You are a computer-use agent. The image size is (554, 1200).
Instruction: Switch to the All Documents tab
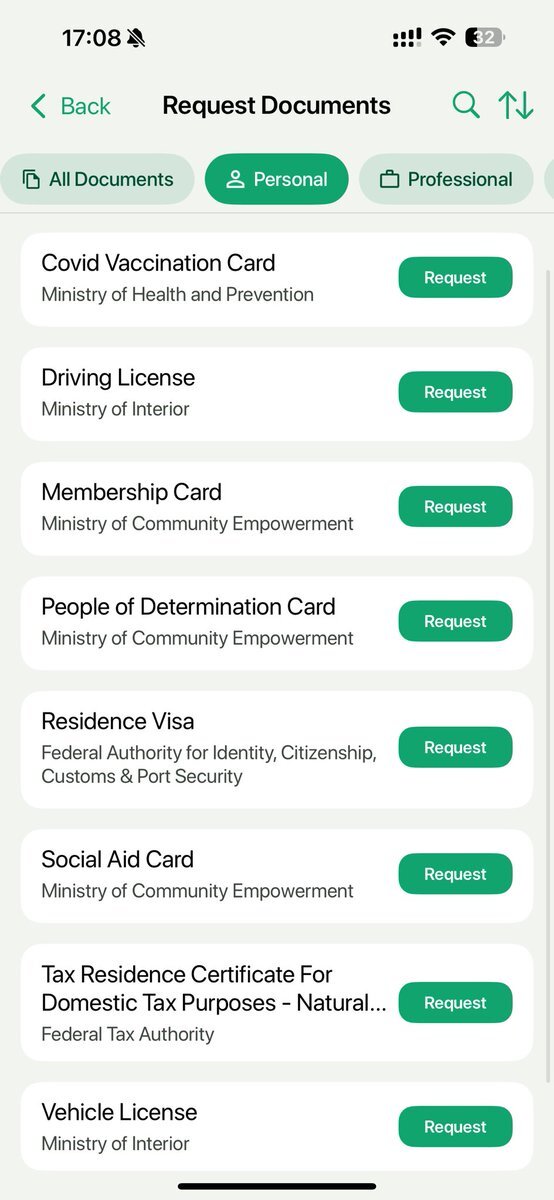tap(97, 179)
